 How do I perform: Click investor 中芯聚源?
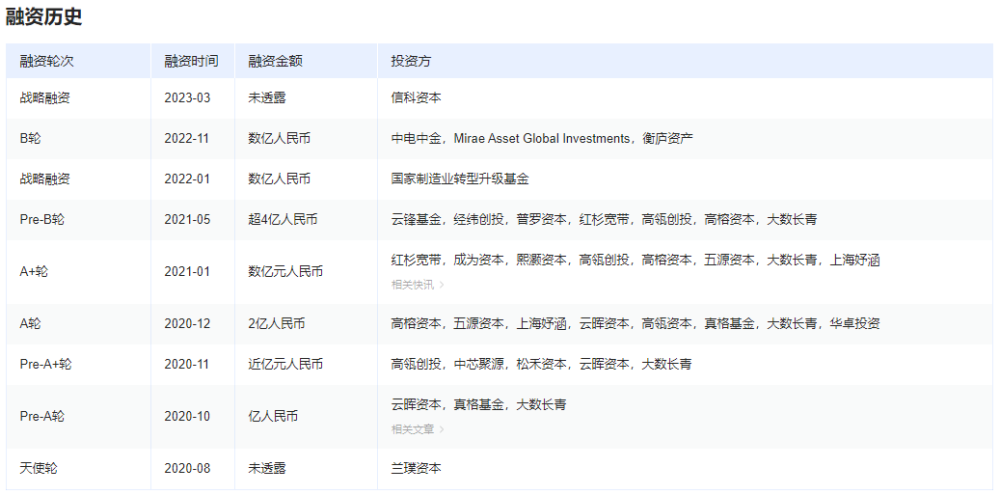(x=479, y=364)
